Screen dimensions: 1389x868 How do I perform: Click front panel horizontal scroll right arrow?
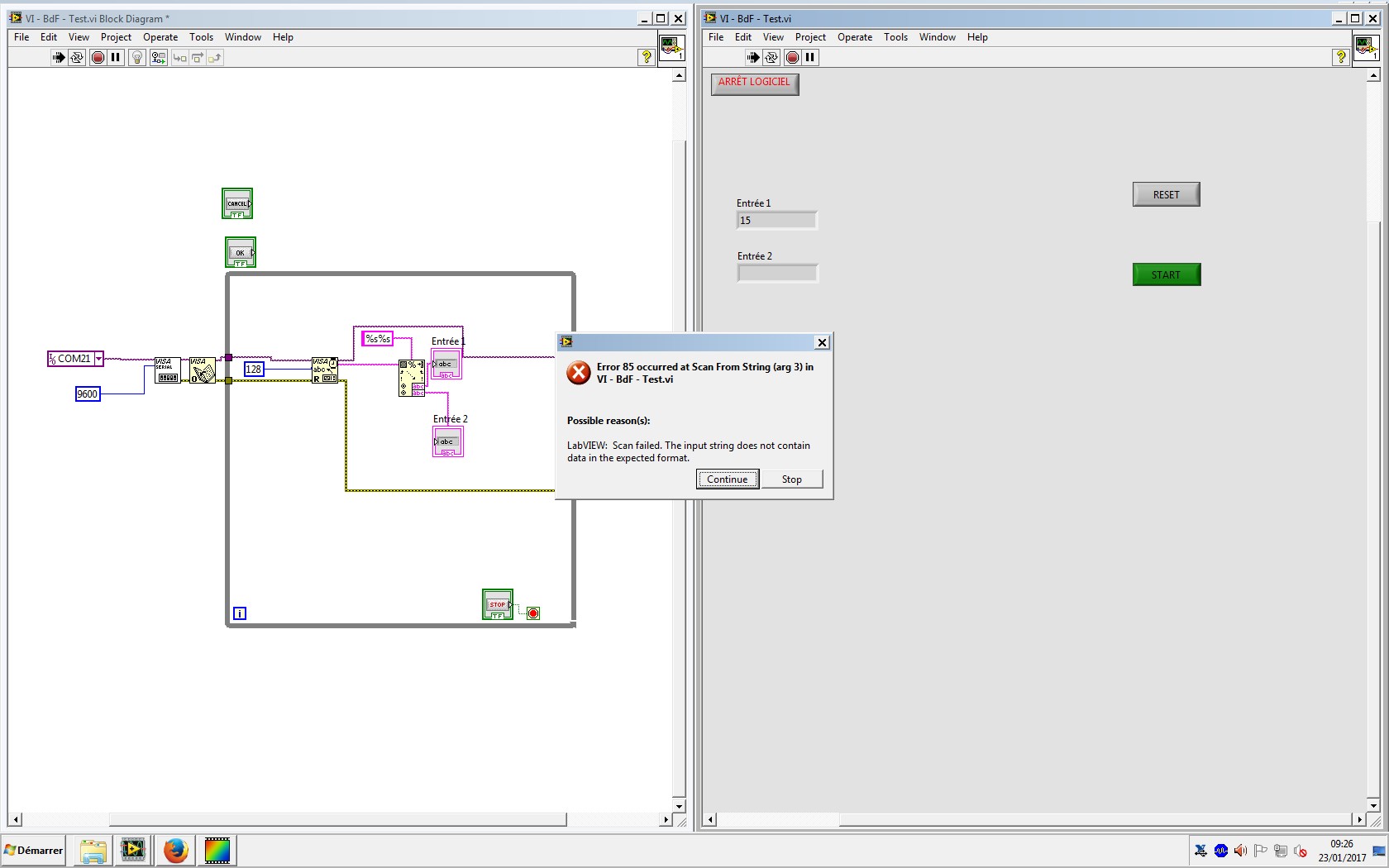tap(1358, 819)
